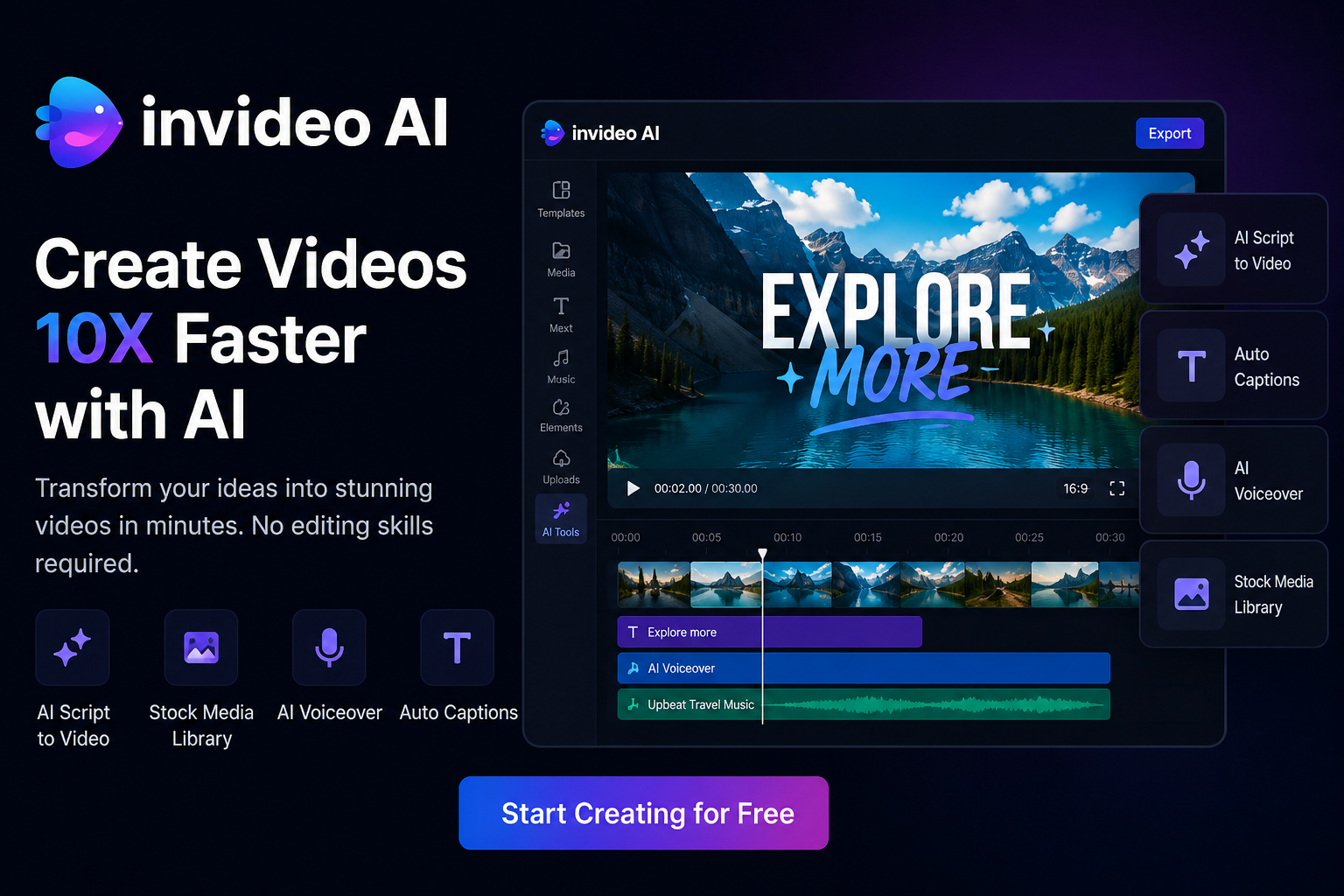Click the 00:00 mark on timeline ruler
This screenshot has height=896, width=1344.
pos(626,537)
